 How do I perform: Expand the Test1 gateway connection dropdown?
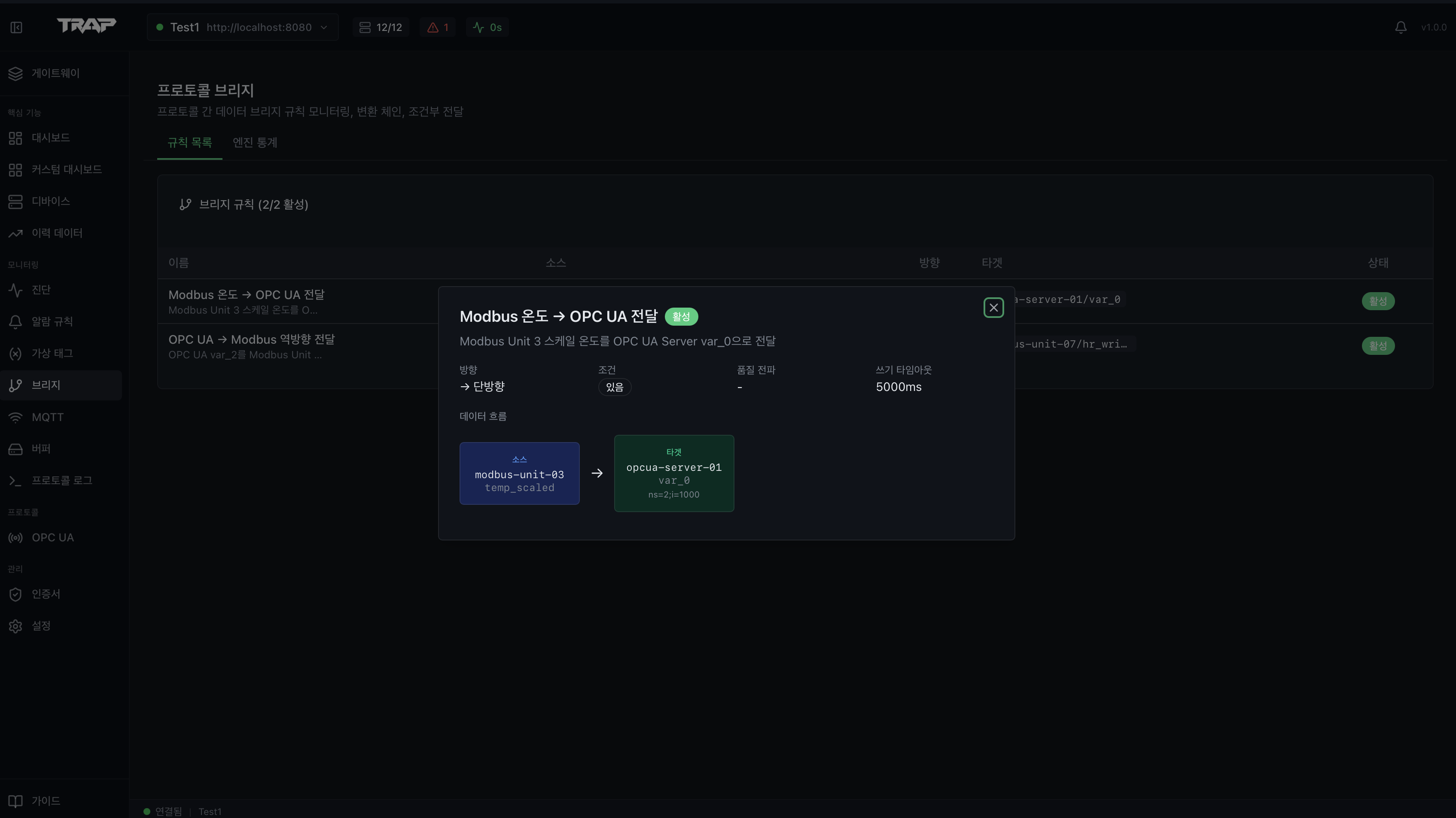243,27
